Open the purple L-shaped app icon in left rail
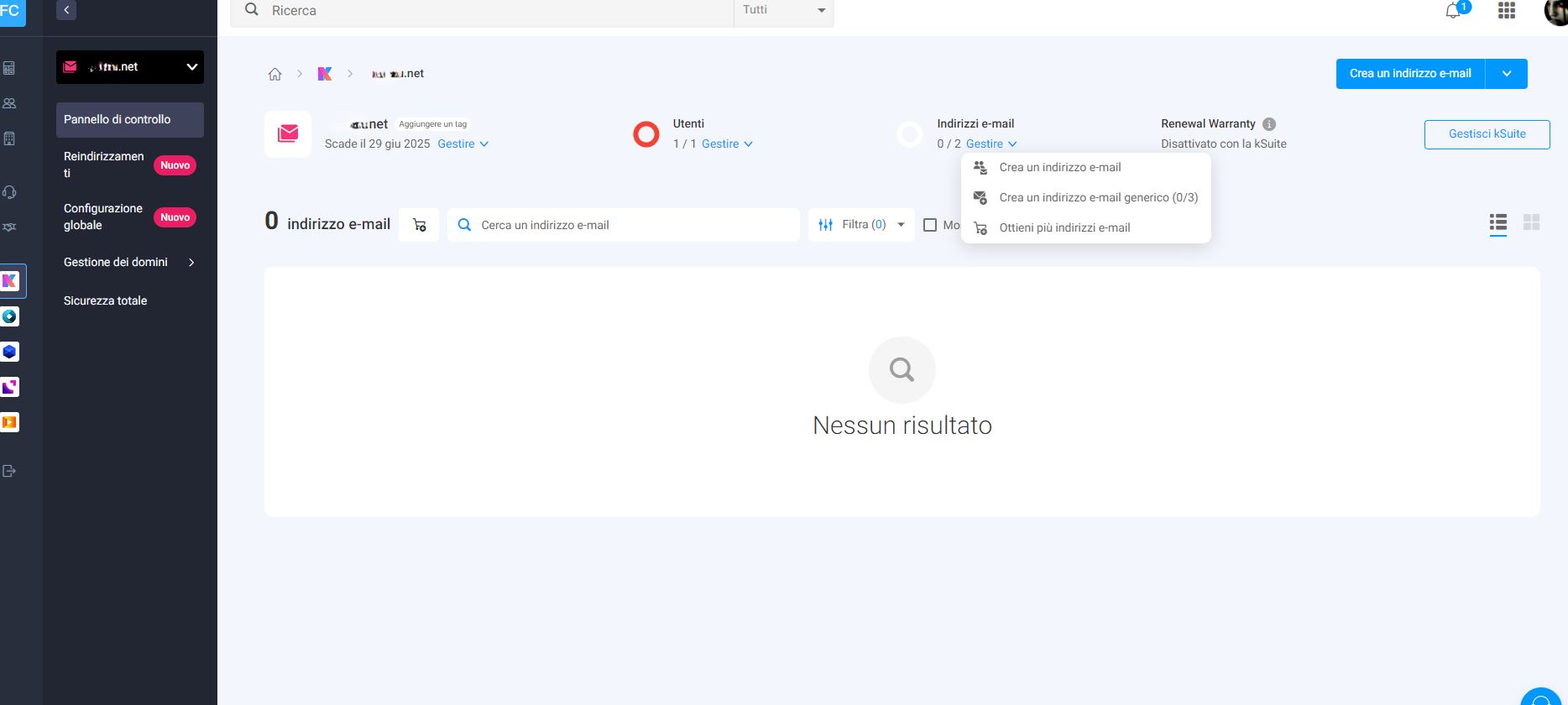Screen dimensions: 1568x705 coord(10,387)
